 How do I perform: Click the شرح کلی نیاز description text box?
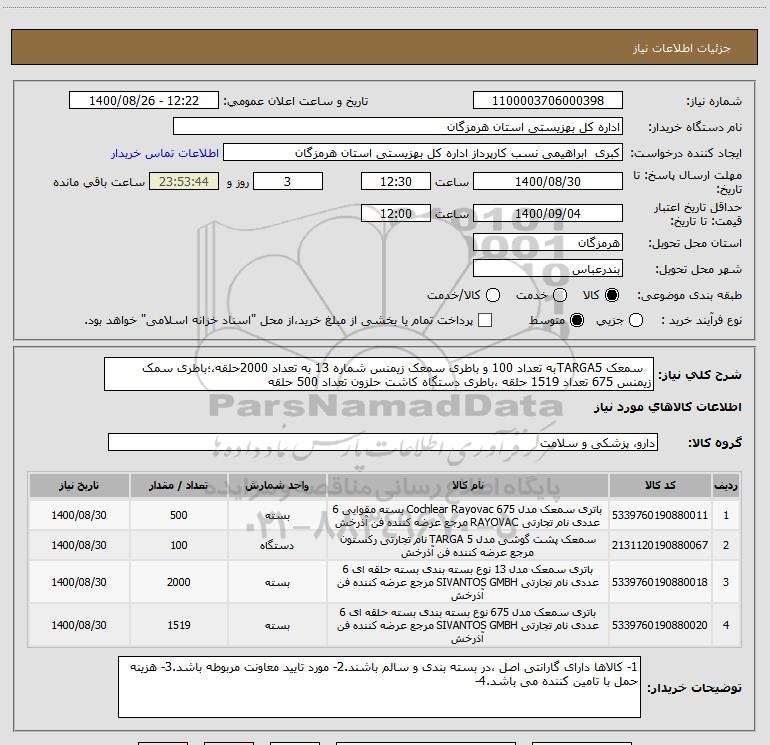[379, 374]
